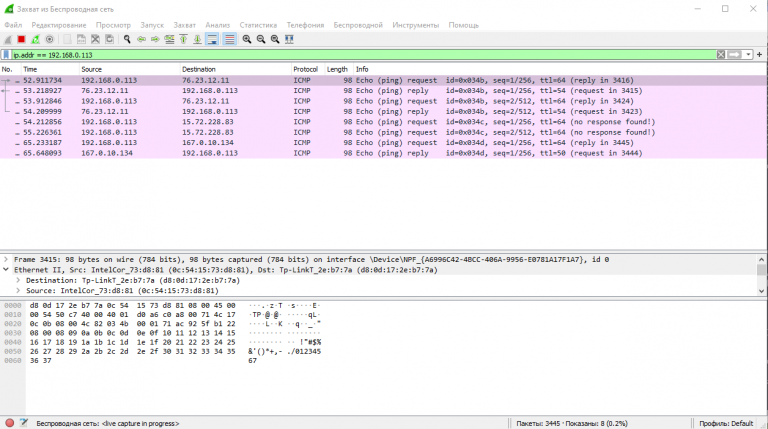Open Find a packet magnifier
The height and width of the screenshot is (429, 768).
(x=127, y=40)
